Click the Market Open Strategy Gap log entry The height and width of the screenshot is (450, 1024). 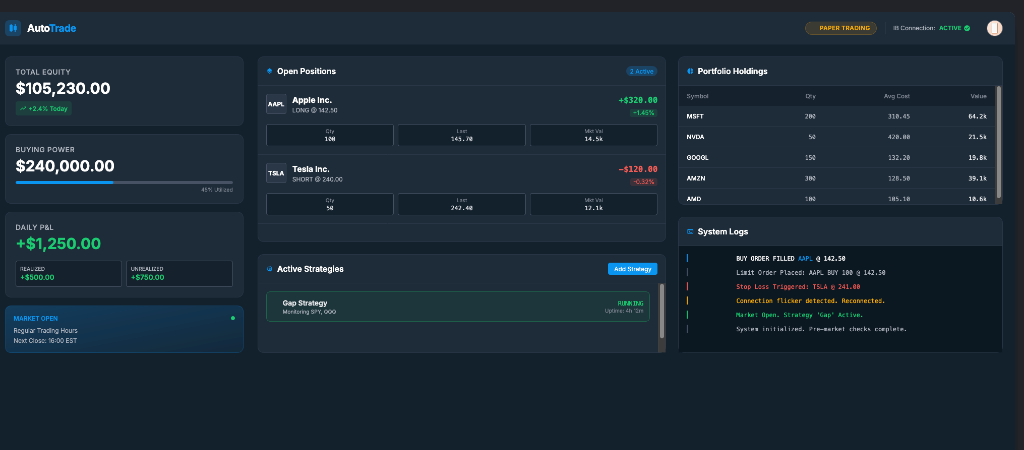click(x=800, y=315)
